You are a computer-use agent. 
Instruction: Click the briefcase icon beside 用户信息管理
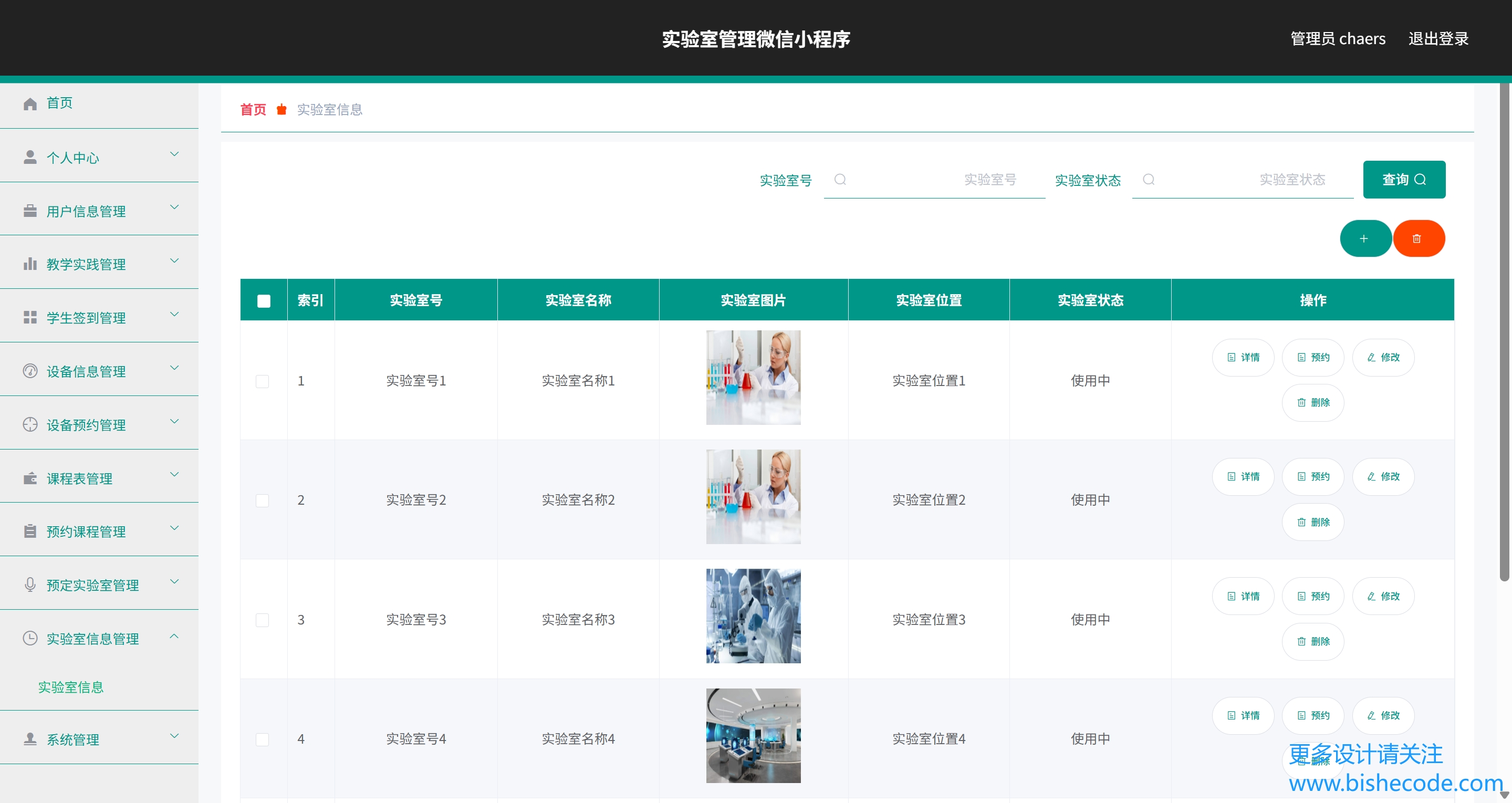tap(30, 211)
